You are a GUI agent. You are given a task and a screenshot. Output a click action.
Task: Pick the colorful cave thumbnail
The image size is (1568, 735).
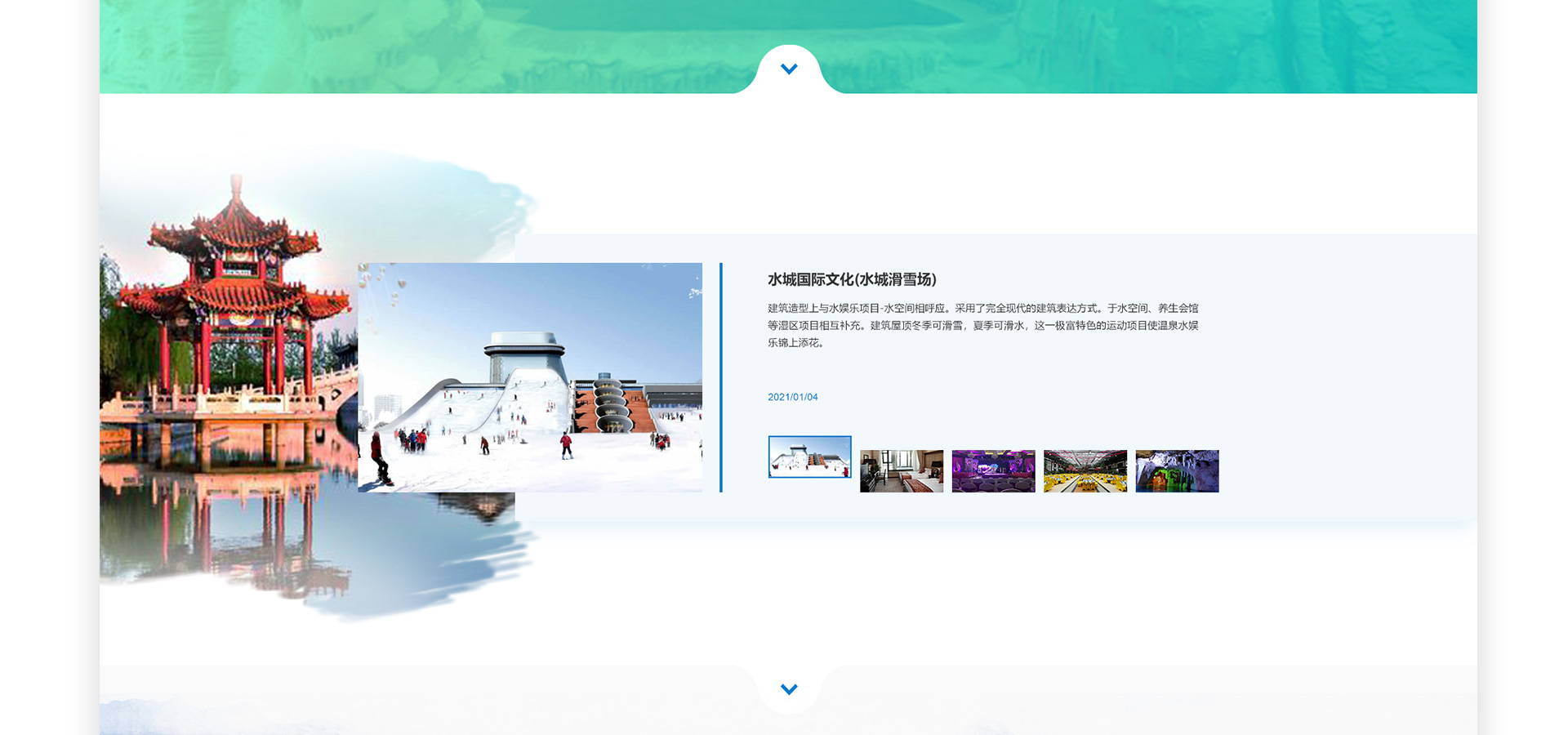(x=1177, y=471)
